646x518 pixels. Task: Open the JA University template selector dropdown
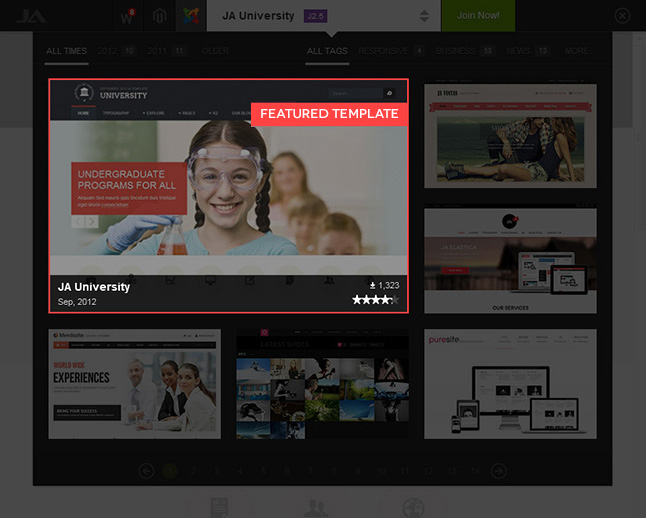pos(324,16)
